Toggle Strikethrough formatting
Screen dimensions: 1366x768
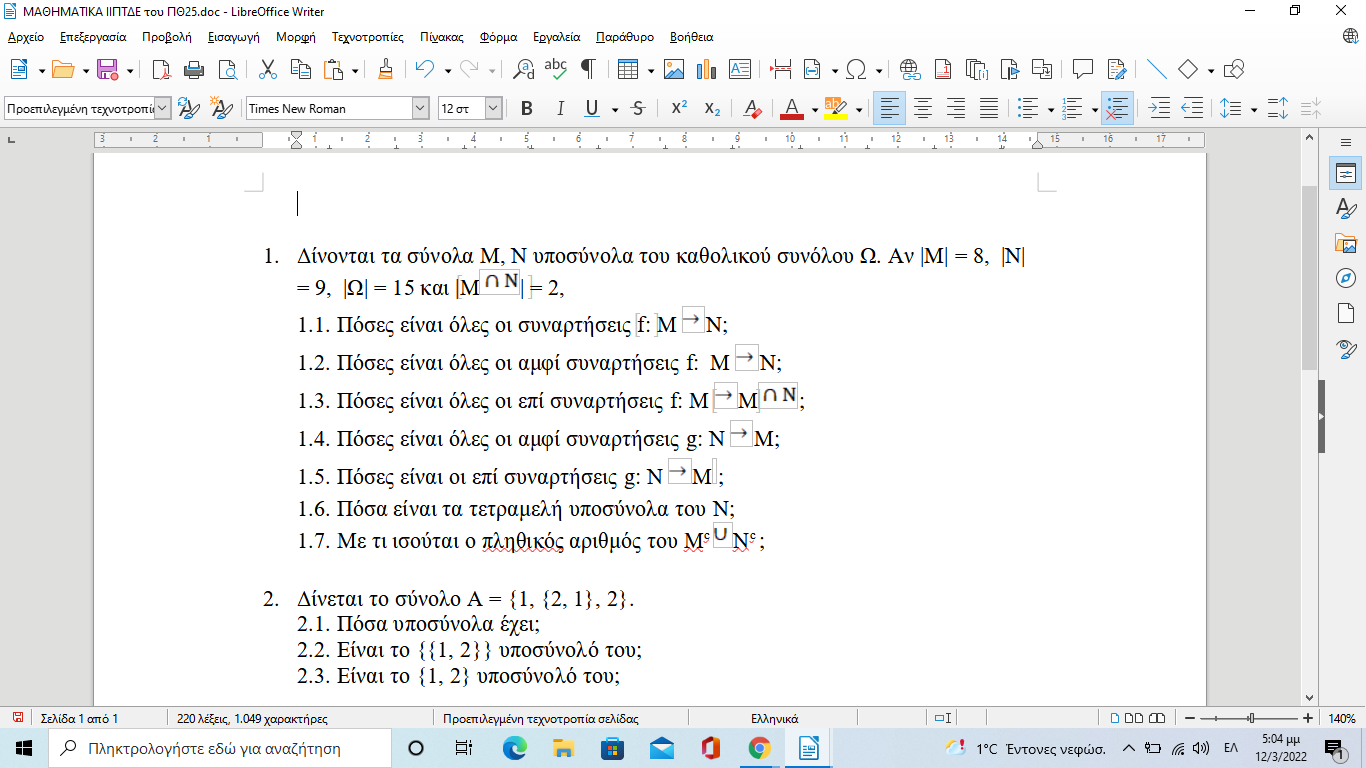coord(638,108)
